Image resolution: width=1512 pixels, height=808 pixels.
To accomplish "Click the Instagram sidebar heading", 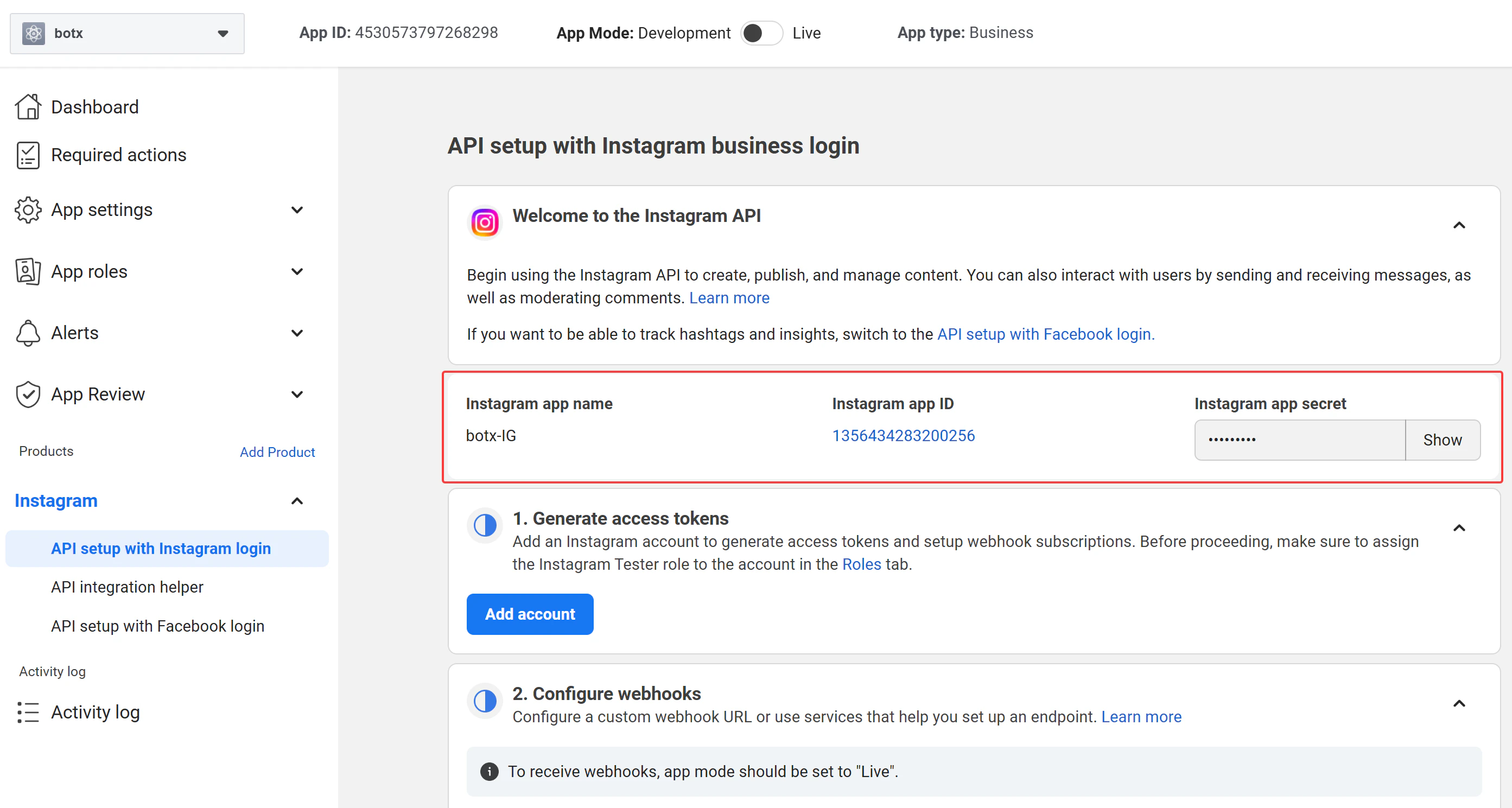I will (56, 501).
